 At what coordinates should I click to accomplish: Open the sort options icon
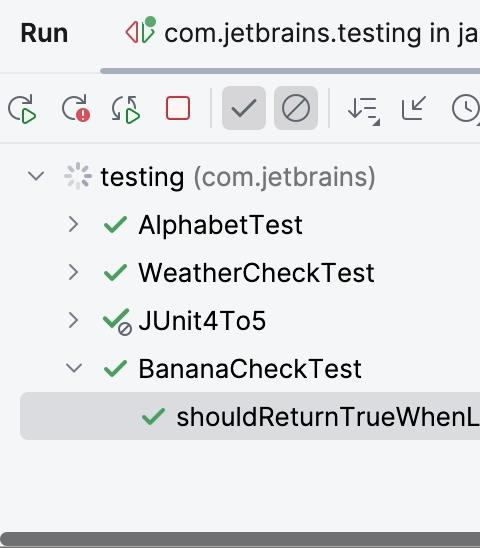[x=364, y=111]
